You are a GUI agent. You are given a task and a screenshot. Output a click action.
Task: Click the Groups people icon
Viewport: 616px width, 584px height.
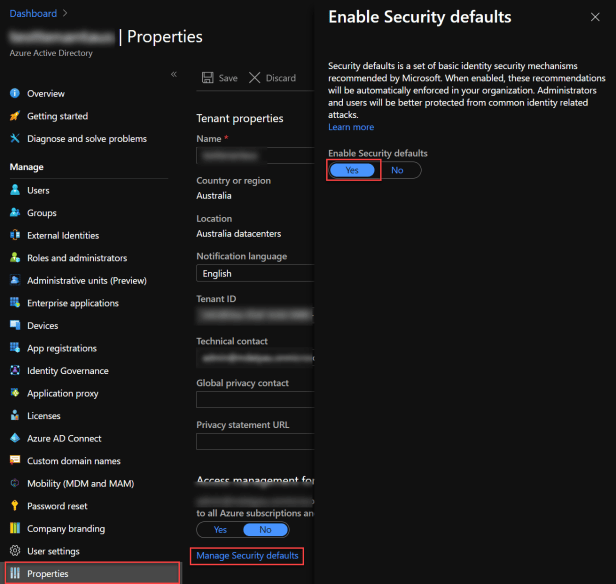pos(15,212)
